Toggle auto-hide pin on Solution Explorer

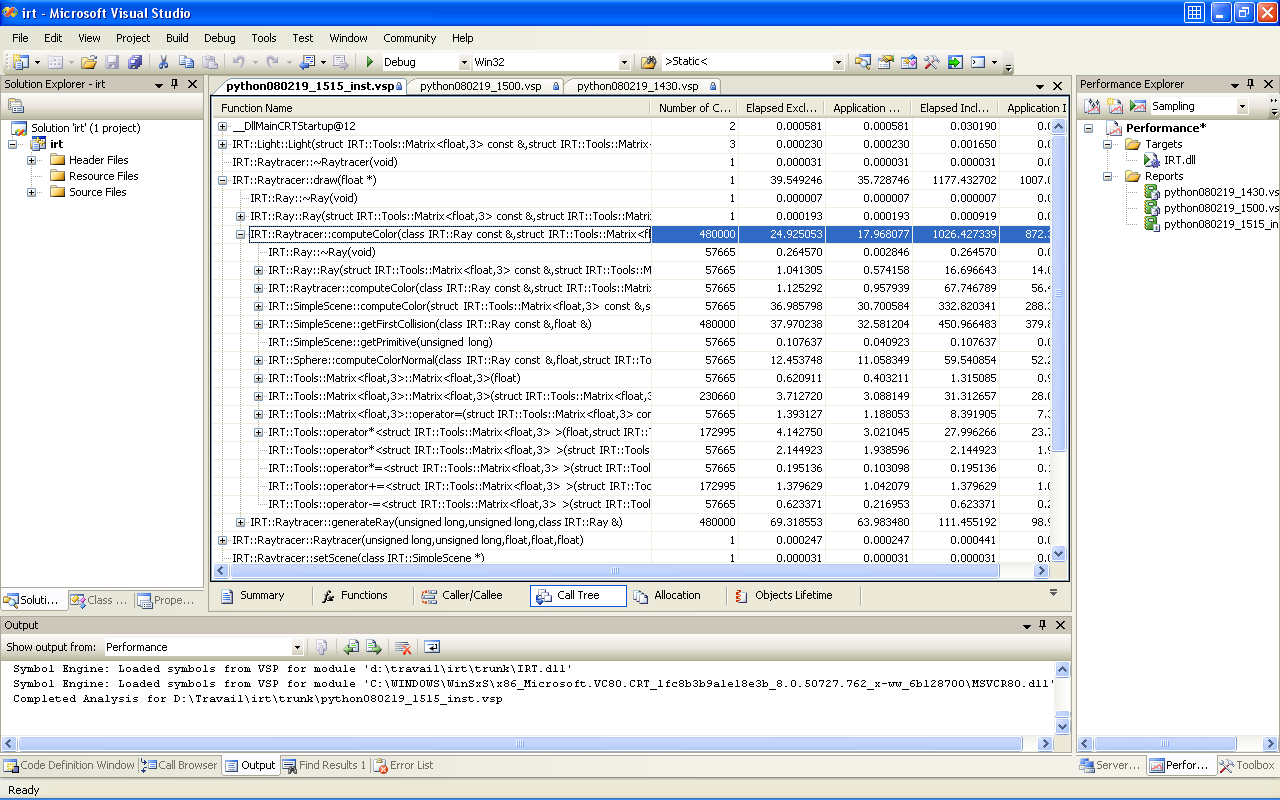point(175,85)
